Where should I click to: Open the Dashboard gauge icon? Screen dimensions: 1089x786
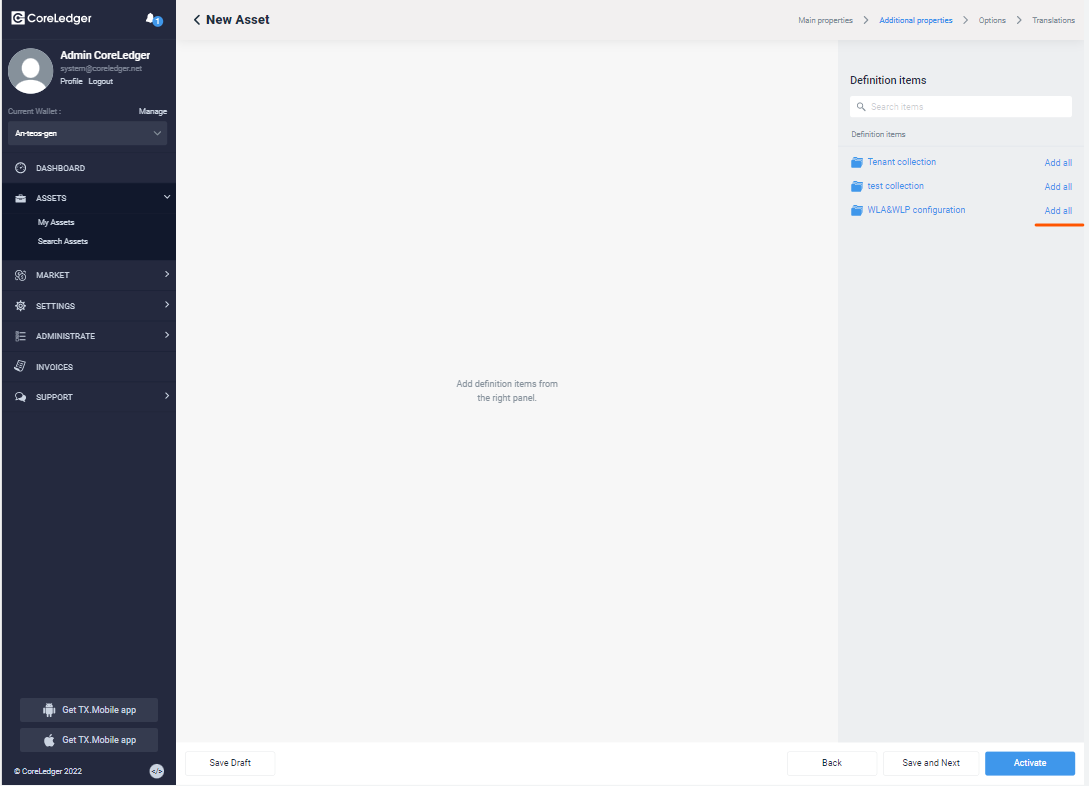20,168
